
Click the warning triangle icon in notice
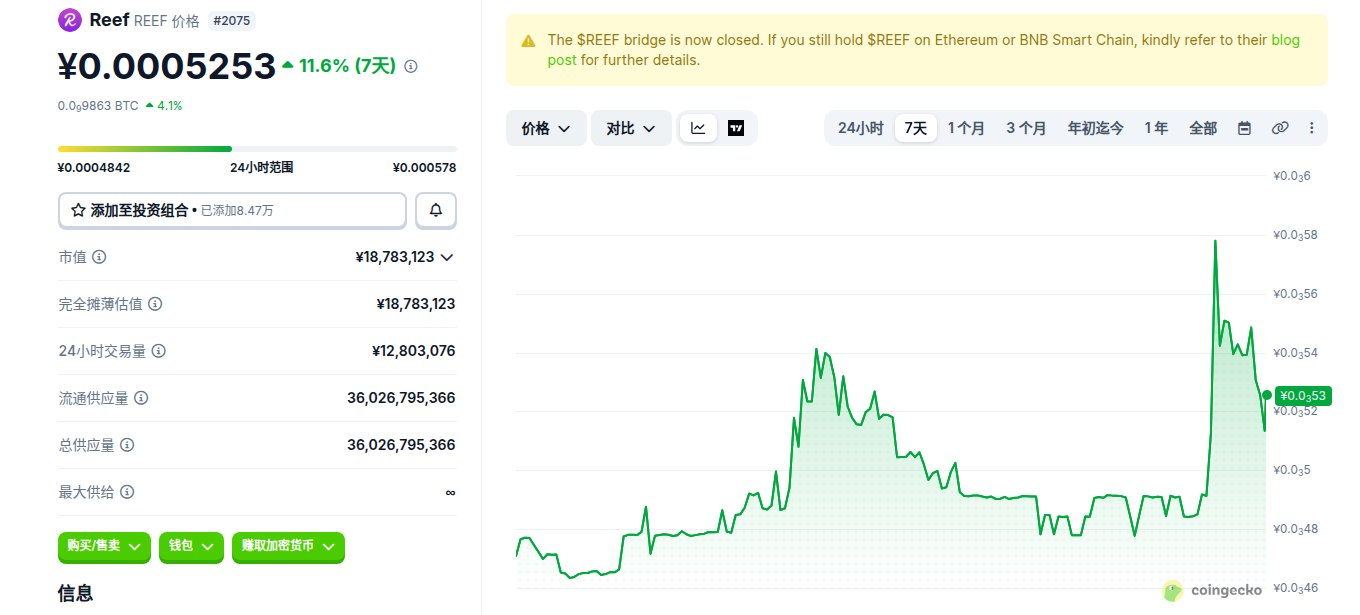(528, 41)
